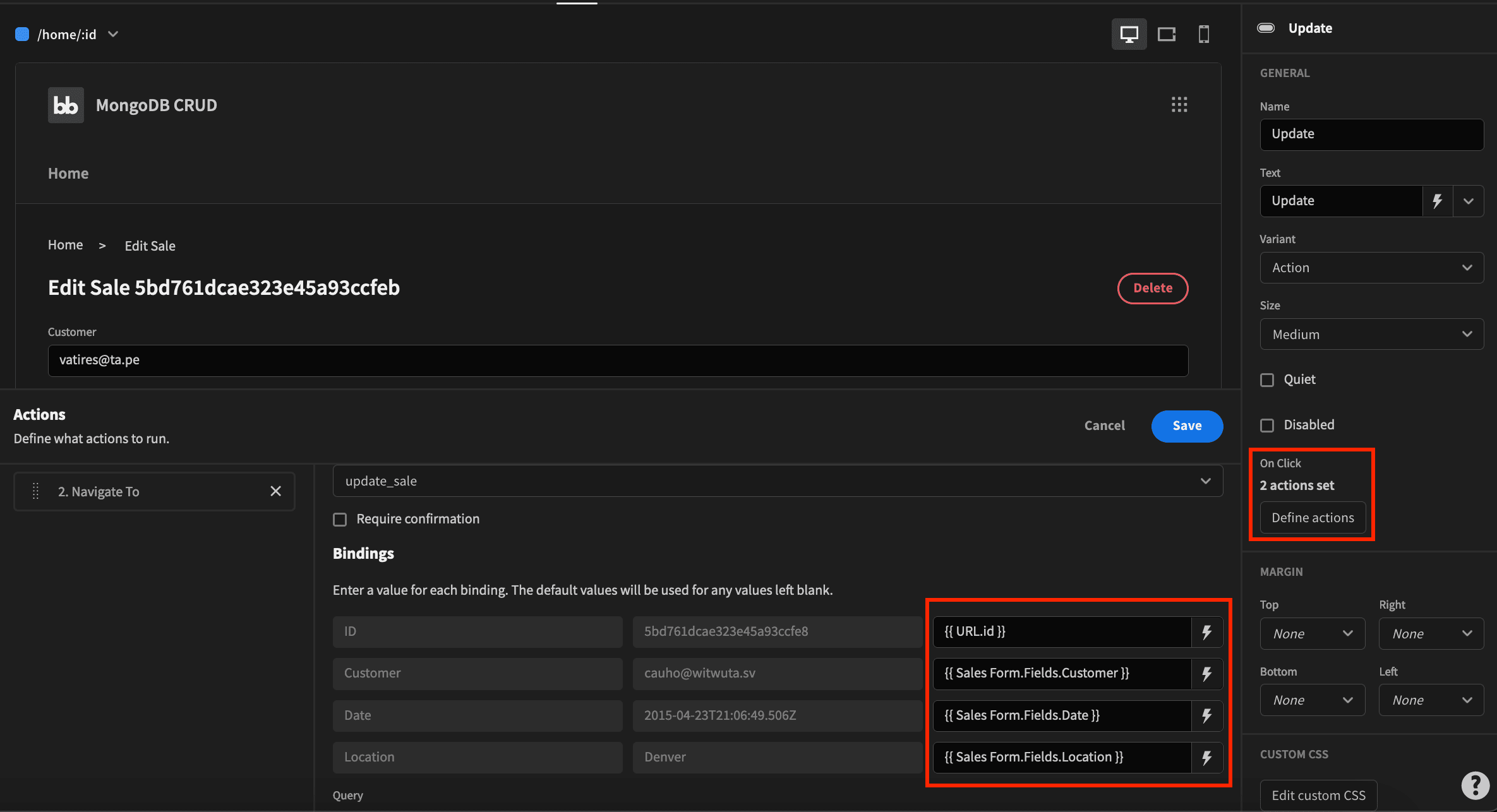Switch to tablet preview icon
The height and width of the screenshot is (812, 1497).
pyautogui.click(x=1166, y=34)
